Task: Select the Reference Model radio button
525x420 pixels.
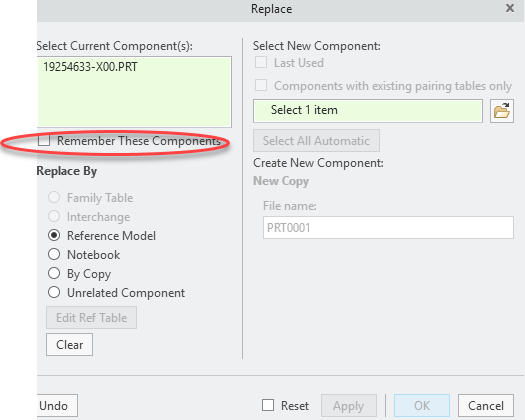Action: [x=54, y=235]
